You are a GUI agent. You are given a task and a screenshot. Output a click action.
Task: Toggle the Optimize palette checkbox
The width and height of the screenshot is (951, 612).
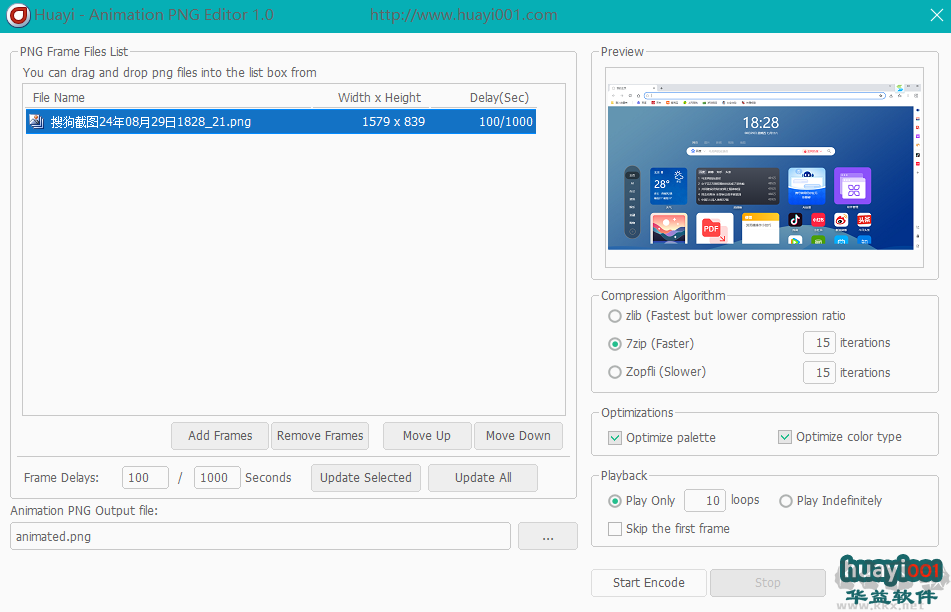[614, 438]
